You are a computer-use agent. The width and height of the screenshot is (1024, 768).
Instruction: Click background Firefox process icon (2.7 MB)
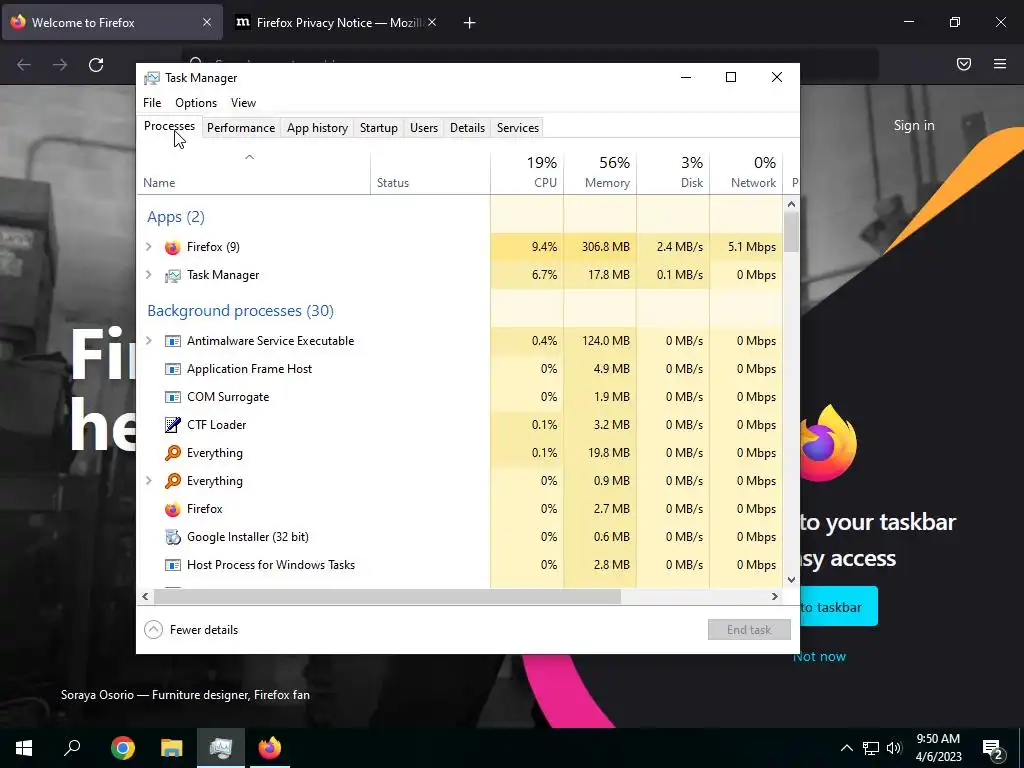pyautogui.click(x=172, y=509)
